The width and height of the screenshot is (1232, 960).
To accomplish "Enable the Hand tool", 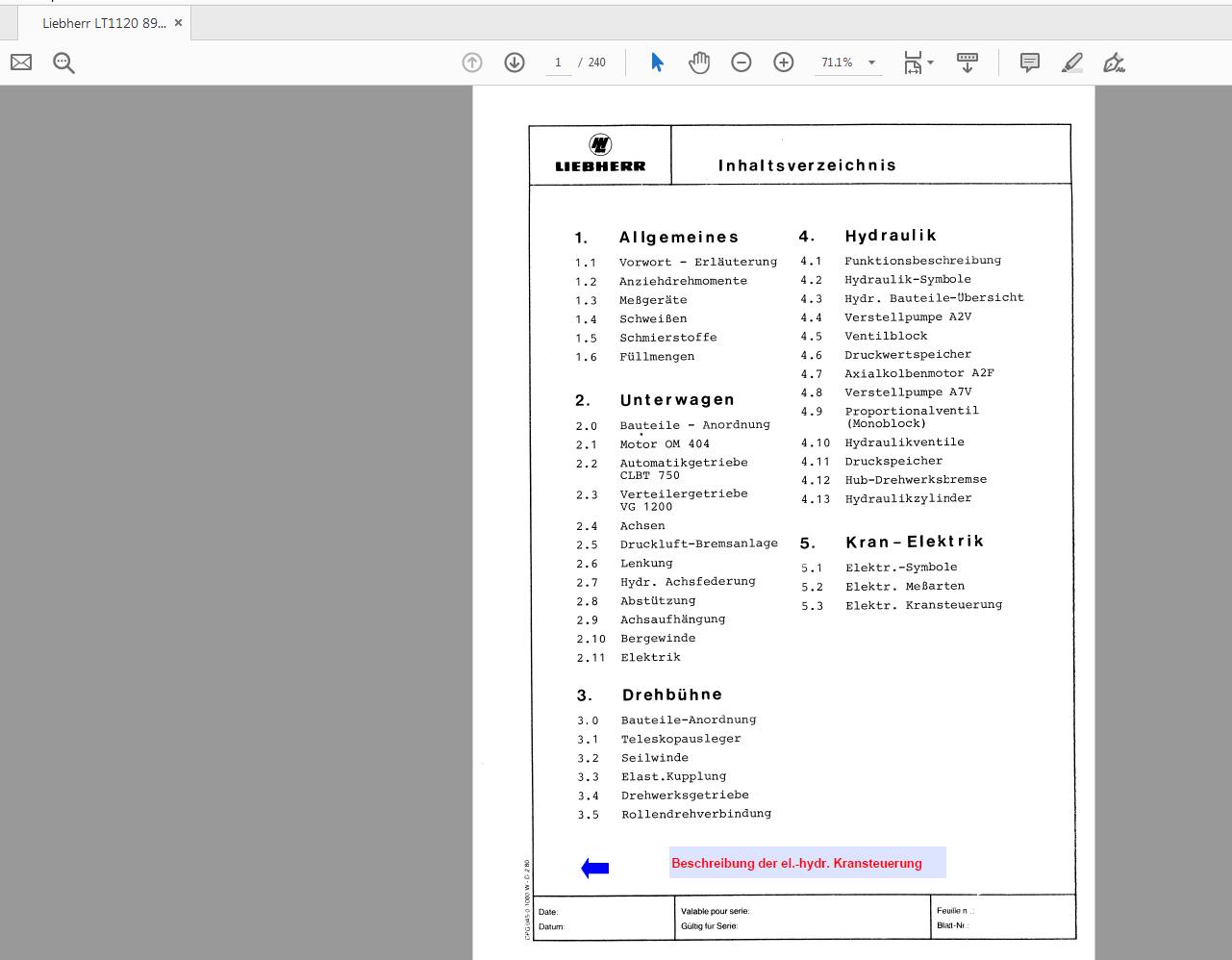I will click(x=699, y=62).
